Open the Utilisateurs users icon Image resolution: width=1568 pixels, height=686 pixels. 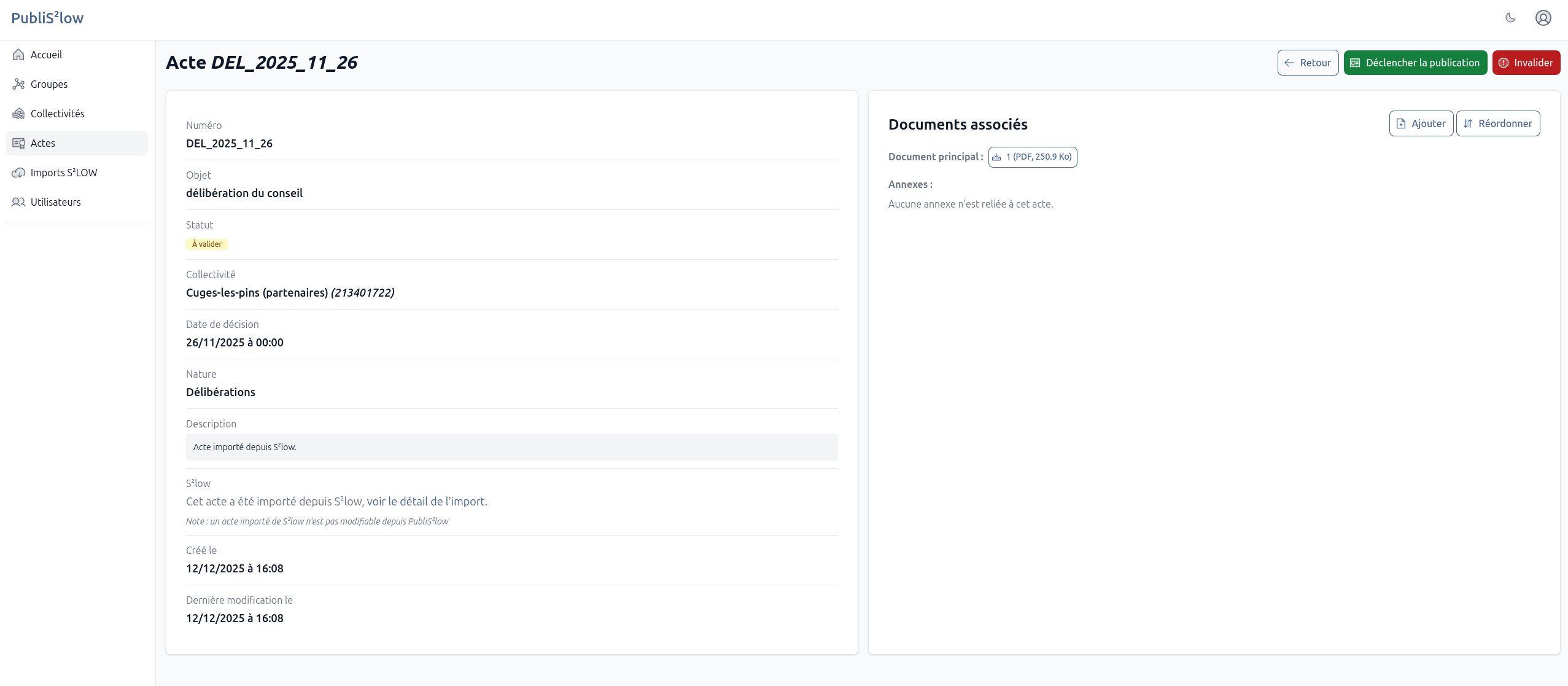(x=18, y=202)
